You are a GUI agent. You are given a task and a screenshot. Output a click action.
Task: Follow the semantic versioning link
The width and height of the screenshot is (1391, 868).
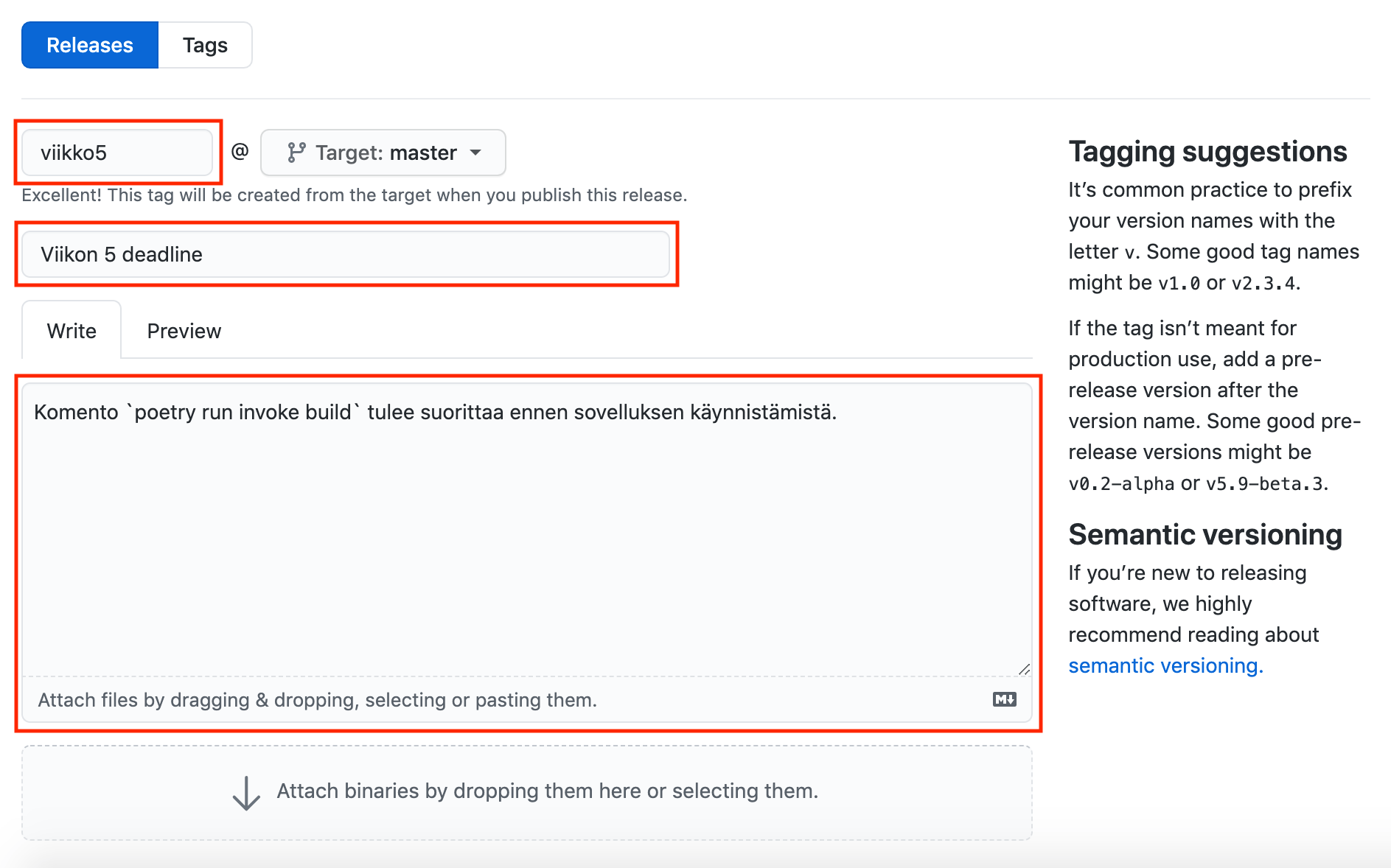1165,665
